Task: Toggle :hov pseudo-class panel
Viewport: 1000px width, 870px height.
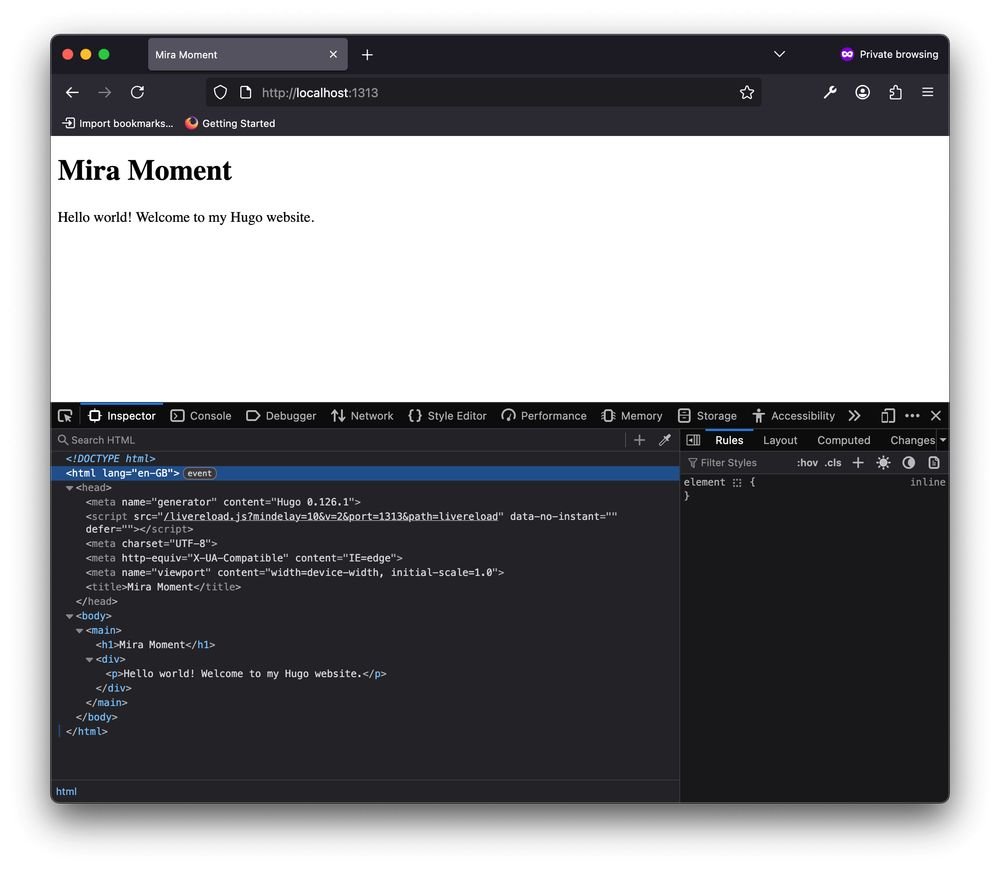Action: [x=807, y=463]
